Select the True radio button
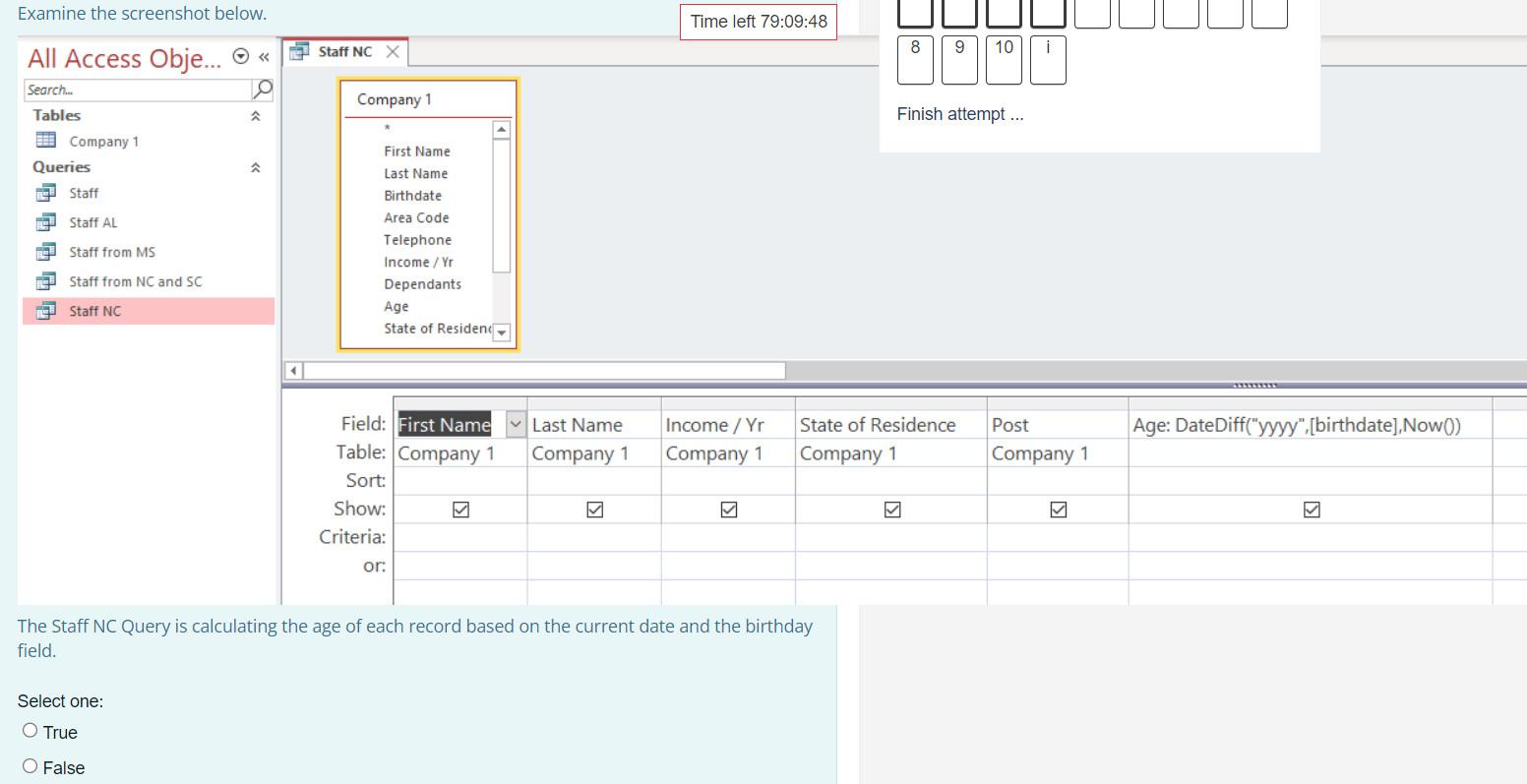The image size is (1527, 784). click(30, 730)
